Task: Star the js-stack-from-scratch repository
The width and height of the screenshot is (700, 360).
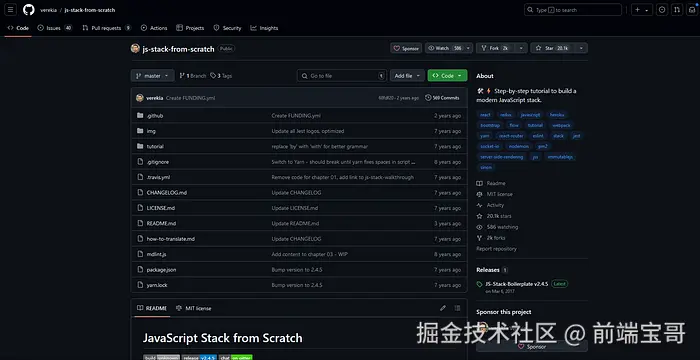Action: click(552, 48)
